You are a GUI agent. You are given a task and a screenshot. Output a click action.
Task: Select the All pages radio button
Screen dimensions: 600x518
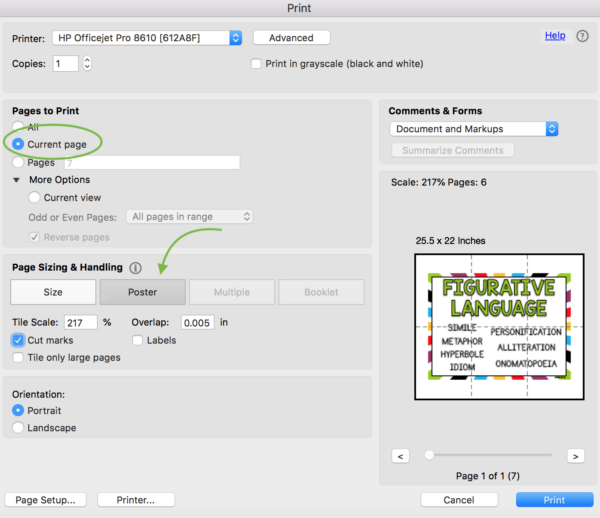click(18, 127)
